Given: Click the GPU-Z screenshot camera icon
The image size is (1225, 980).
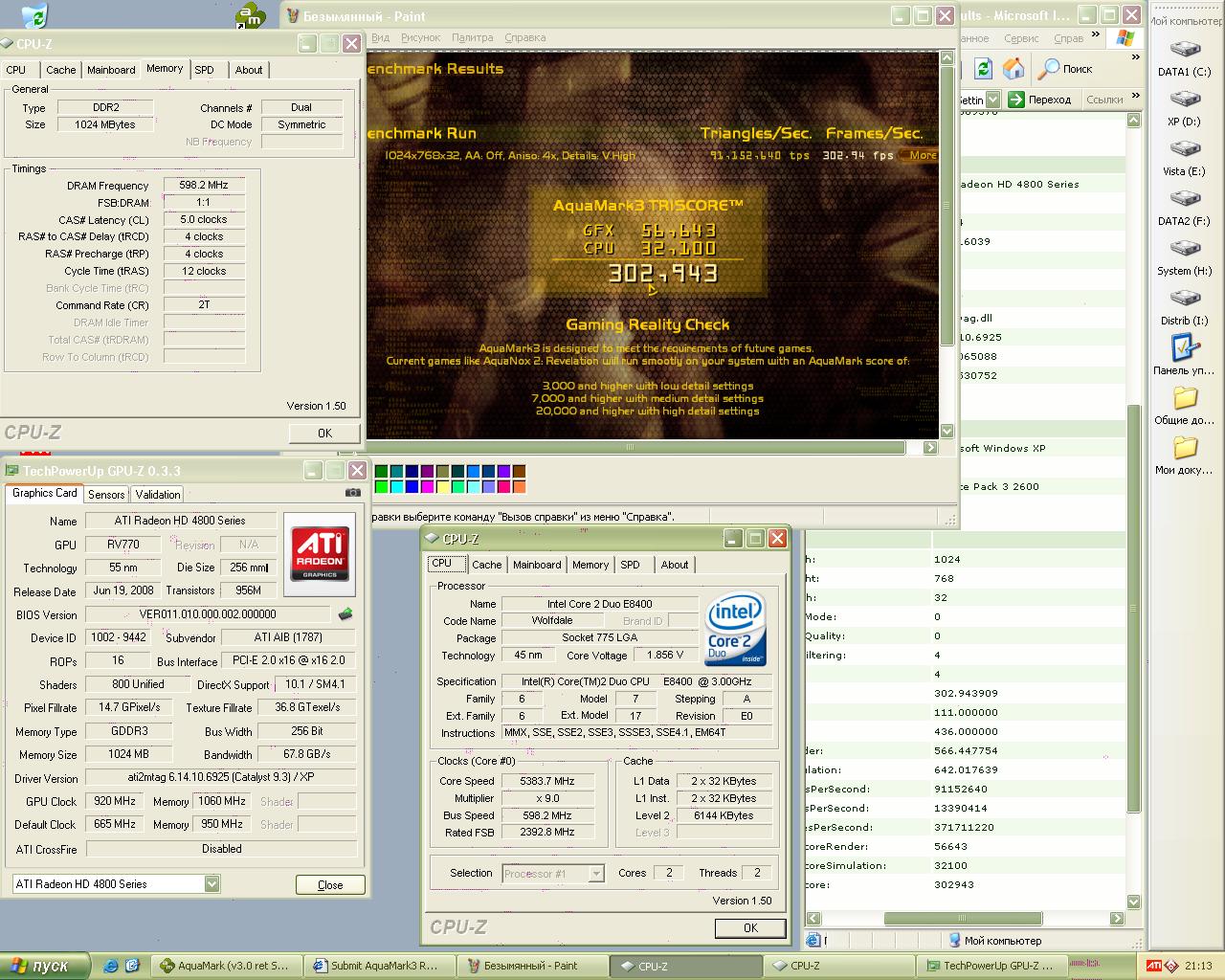Looking at the screenshot, I should [353, 492].
